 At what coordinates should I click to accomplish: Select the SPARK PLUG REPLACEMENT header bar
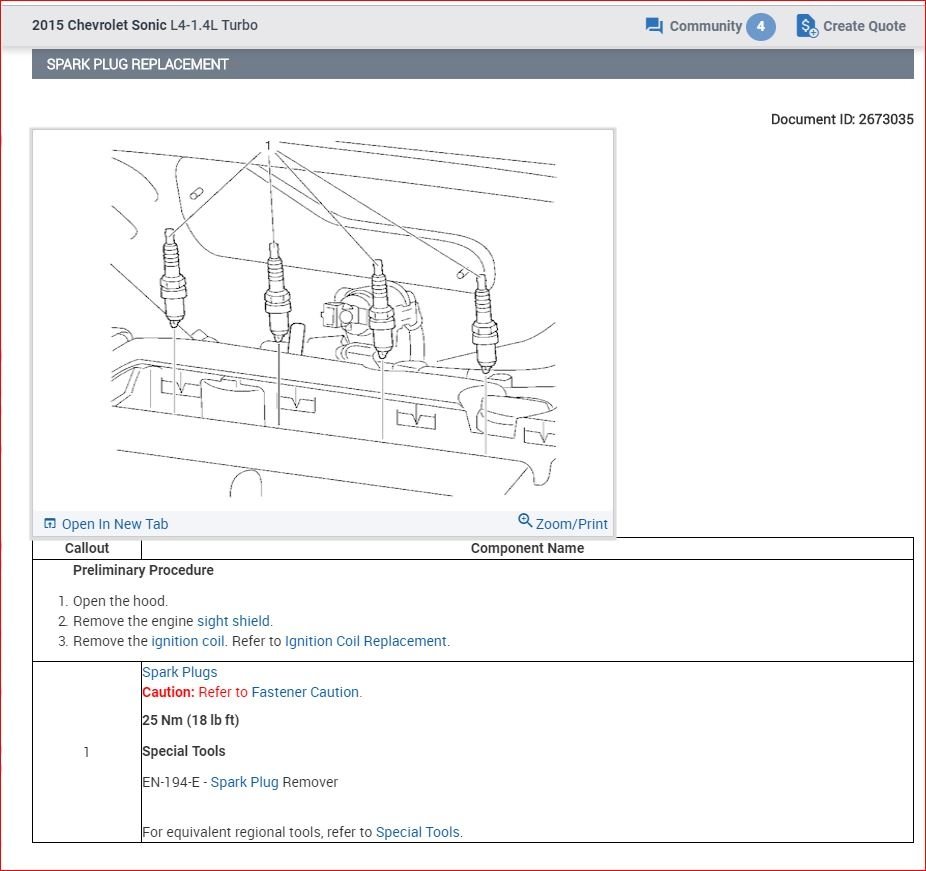[472, 64]
